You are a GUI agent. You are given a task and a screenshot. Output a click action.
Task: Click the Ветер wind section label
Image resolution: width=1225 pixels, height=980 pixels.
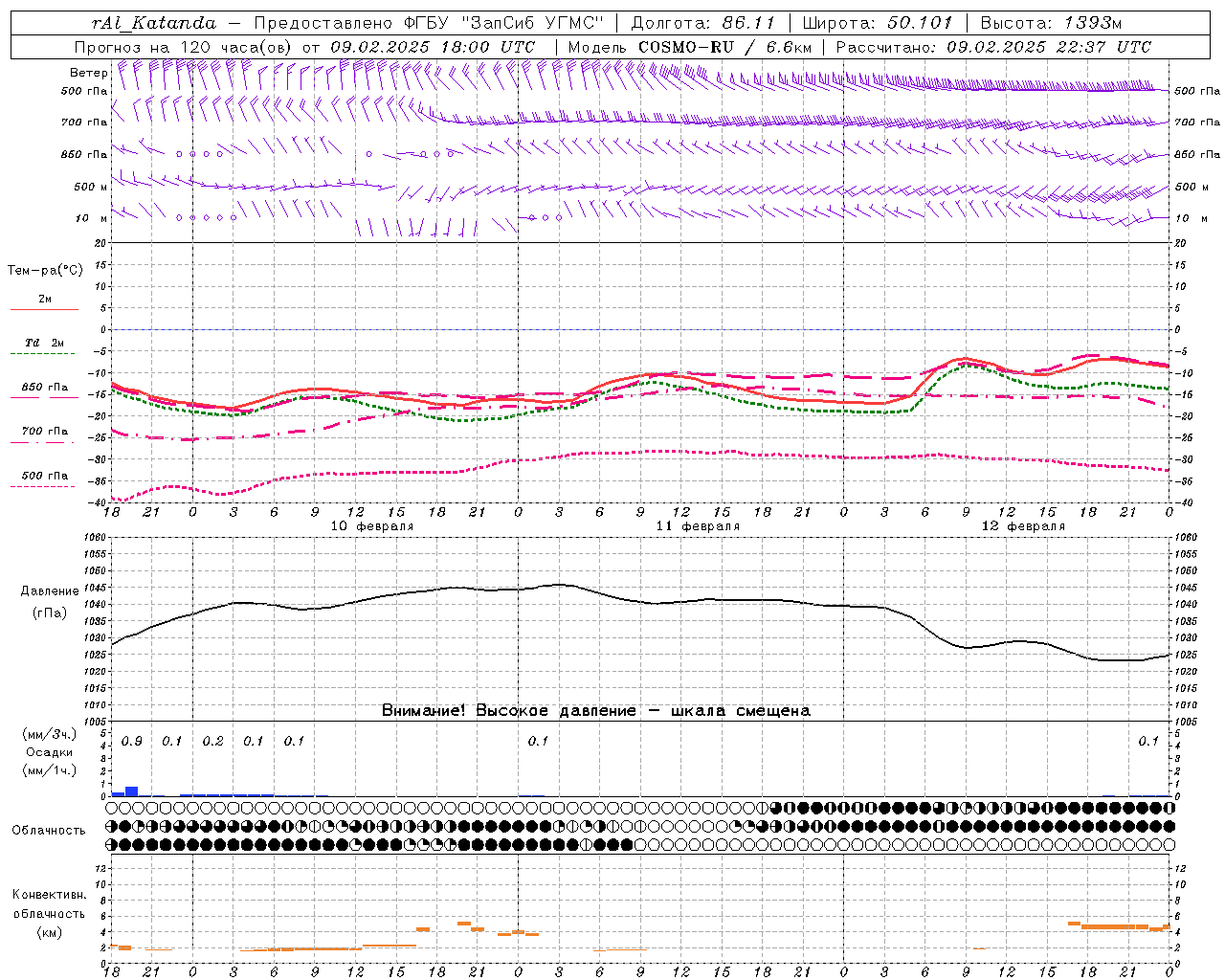pos(88,73)
